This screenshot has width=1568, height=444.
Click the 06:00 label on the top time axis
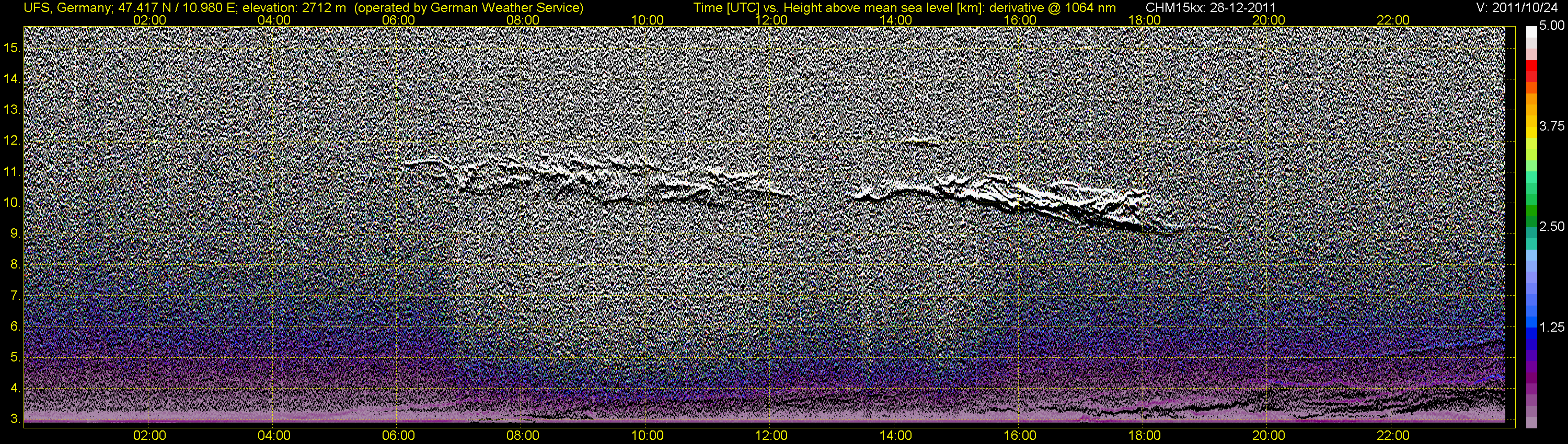[x=399, y=20]
